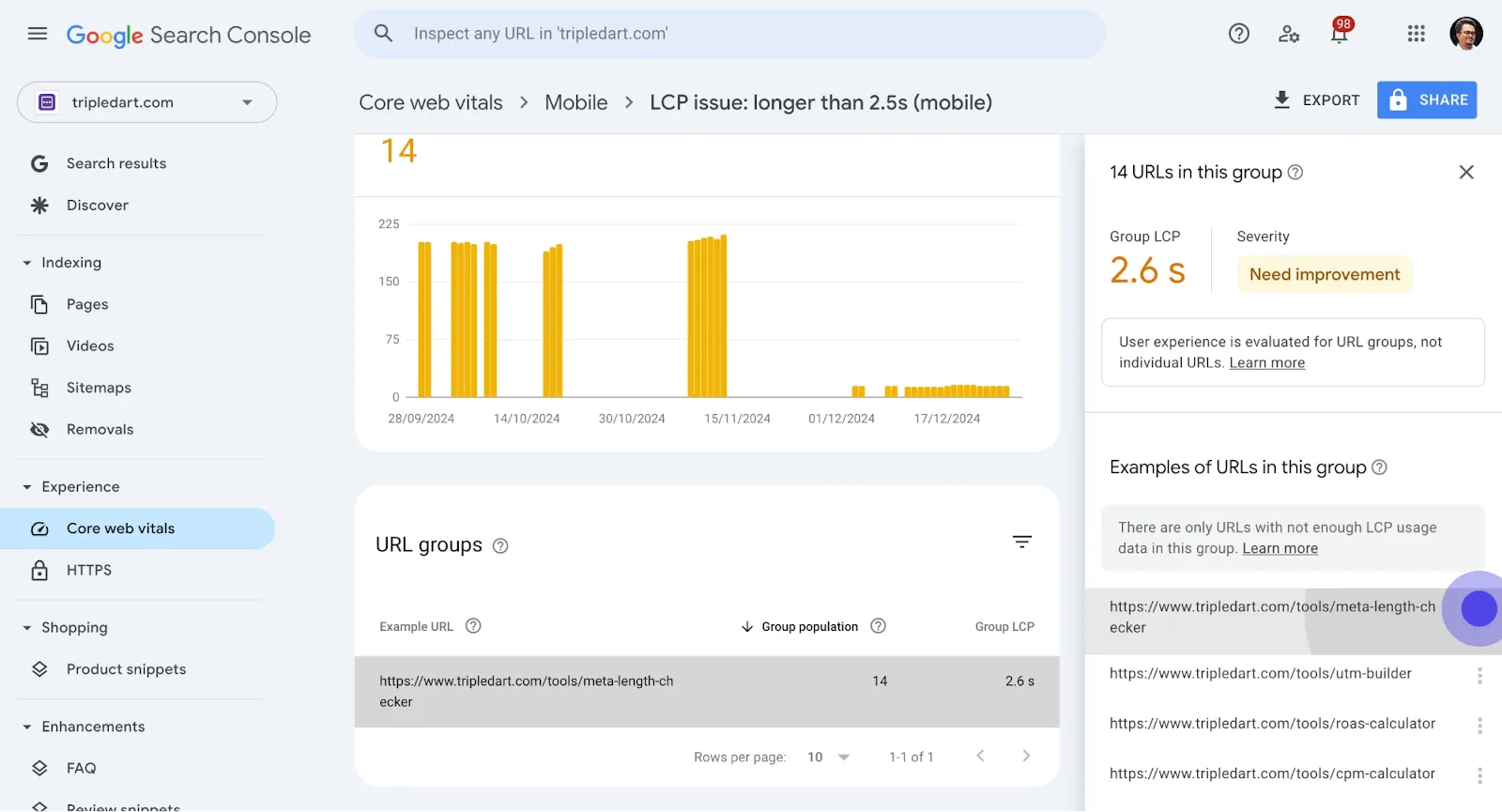
Task: Open the help question mark icon
Action: (x=1239, y=34)
